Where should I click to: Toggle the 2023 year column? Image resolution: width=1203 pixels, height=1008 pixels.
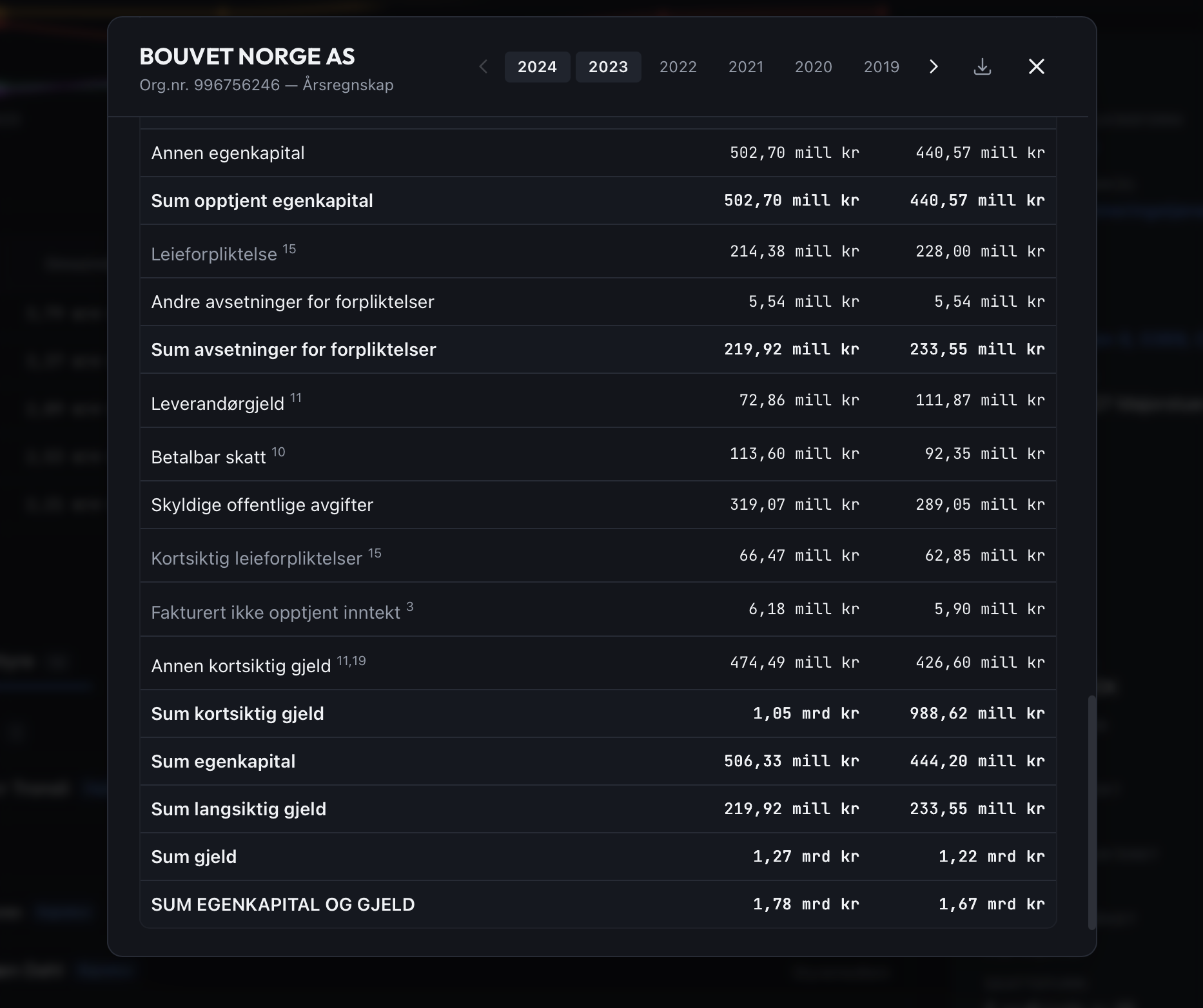[608, 67]
